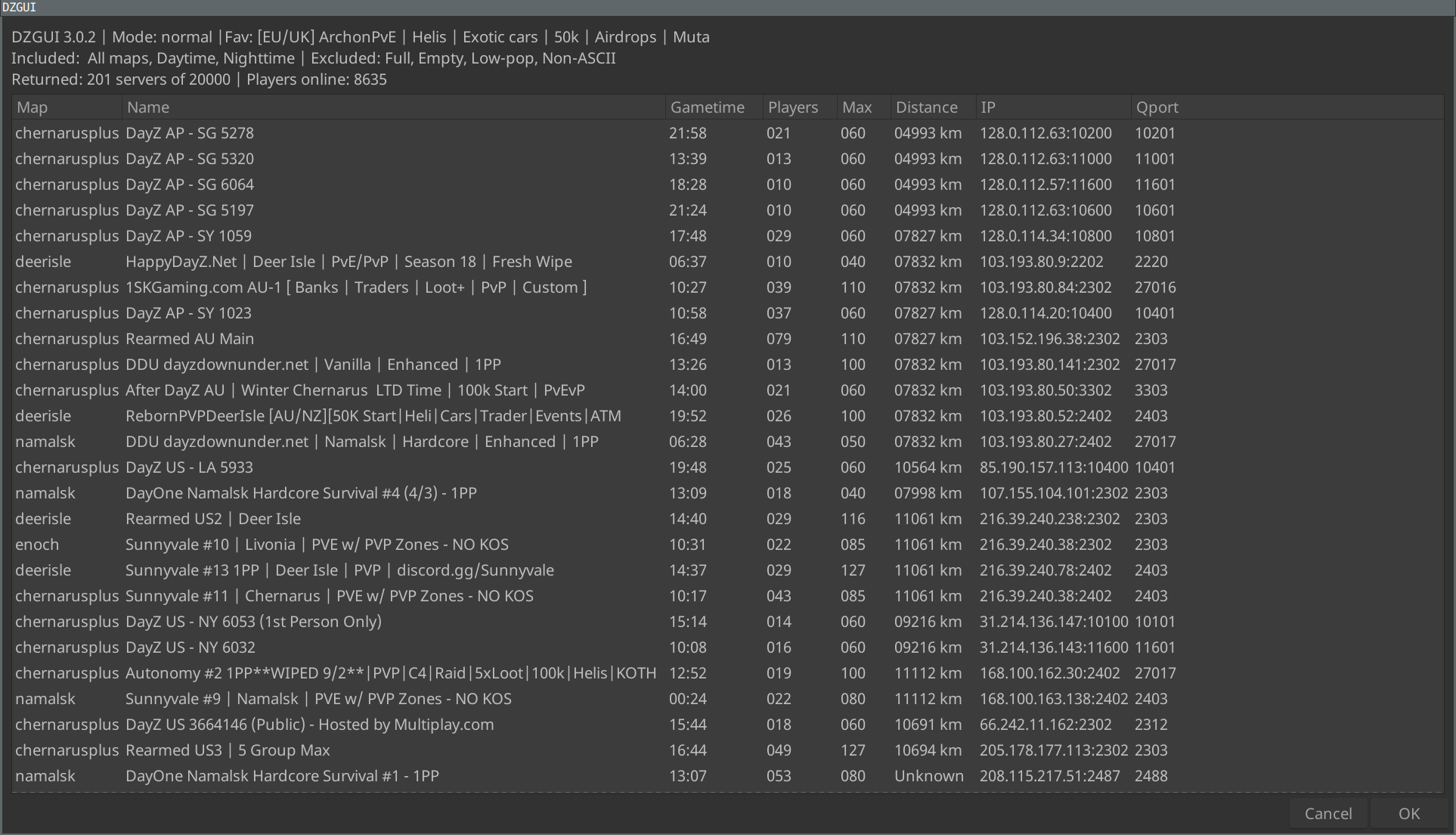Image resolution: width=1456 pixels, height=835 pixels.
Task: Select the Rearmed AU Main server
Action: 727,339
